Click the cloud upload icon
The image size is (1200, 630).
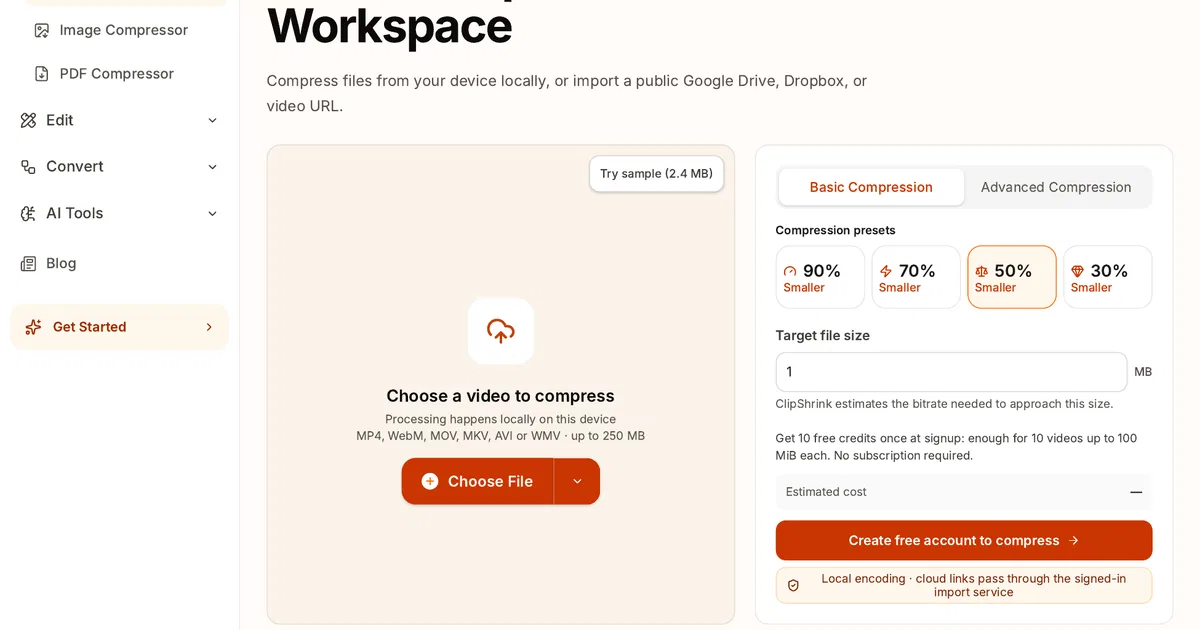coord(501,331)
